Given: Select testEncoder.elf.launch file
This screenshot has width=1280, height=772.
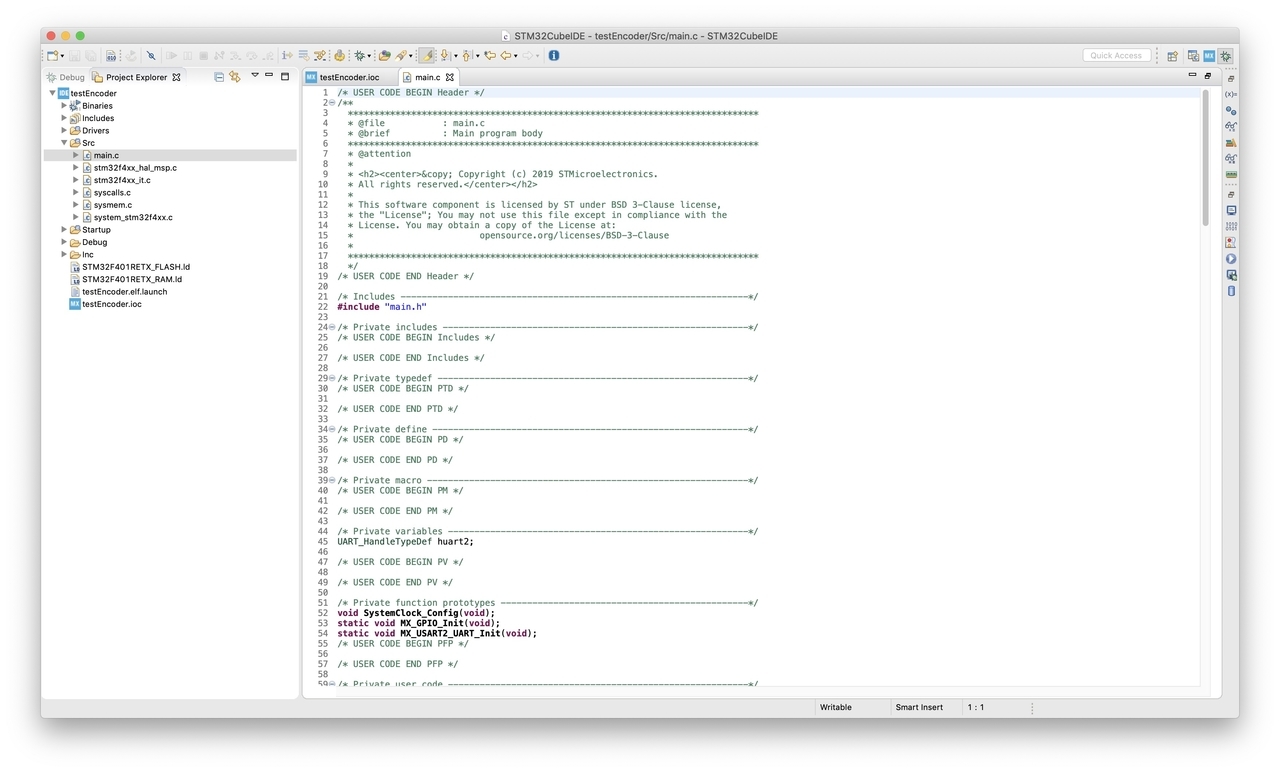Looking at the screenshot, I should click(125, 291).
